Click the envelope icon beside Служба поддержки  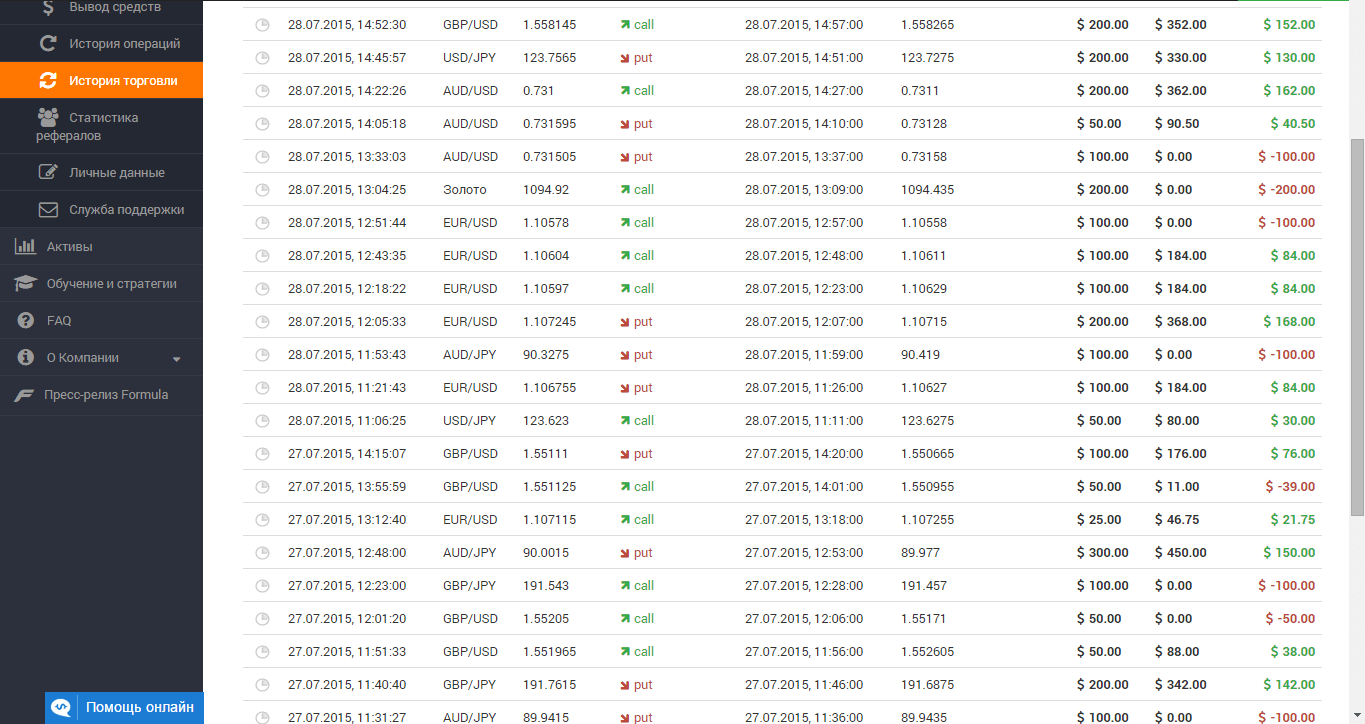48,210
